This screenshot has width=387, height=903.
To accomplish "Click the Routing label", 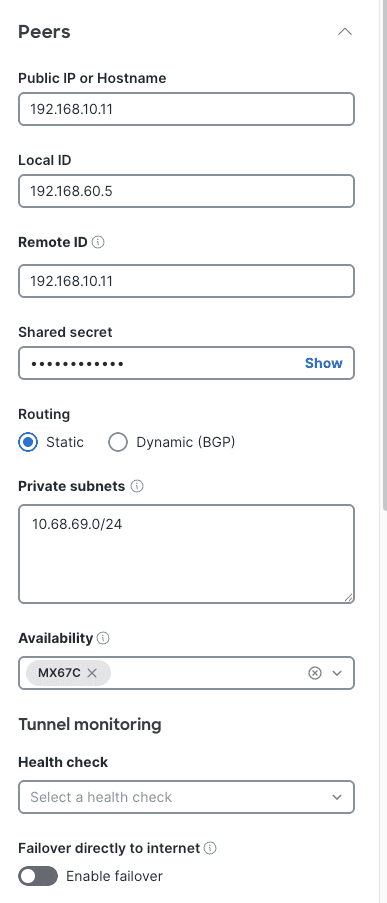I will pos(44,414).
